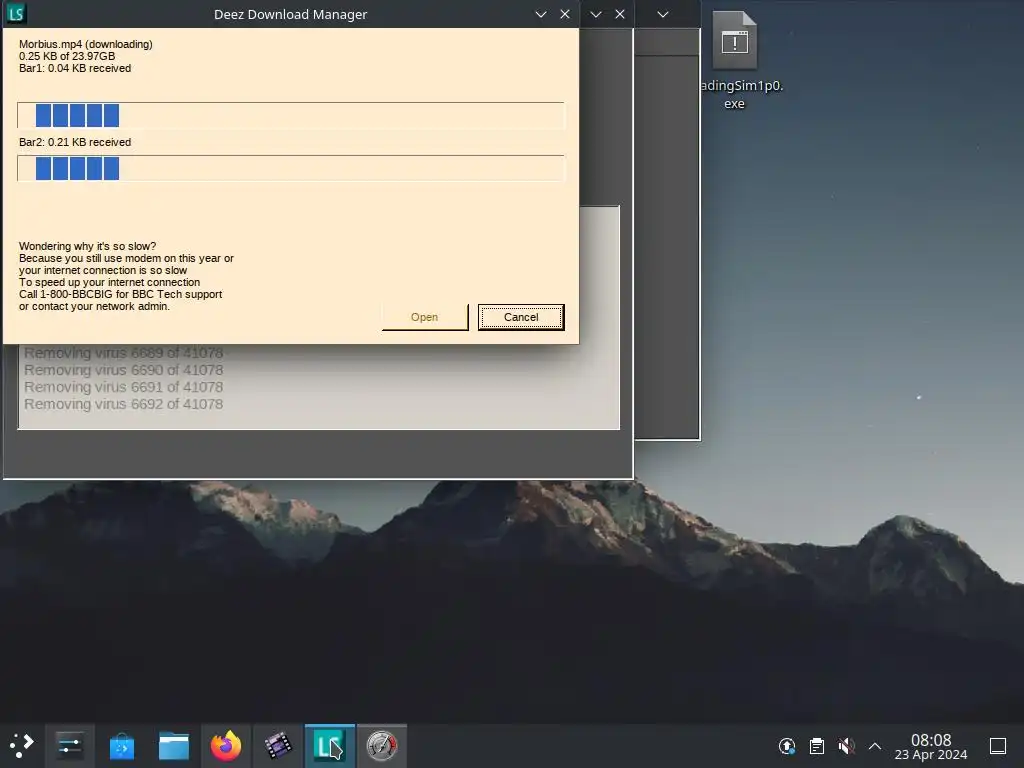Screen dimensions: 1024x768
Task: Click the LS app icon in title bar
Action: [16, 13]
